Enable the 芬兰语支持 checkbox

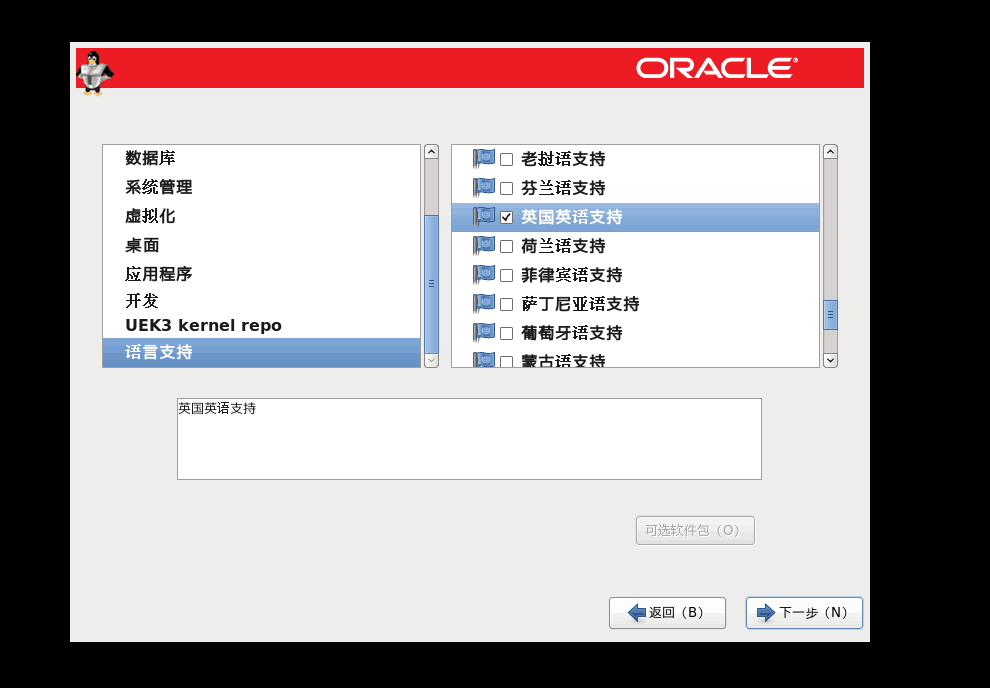pos(507,188)
